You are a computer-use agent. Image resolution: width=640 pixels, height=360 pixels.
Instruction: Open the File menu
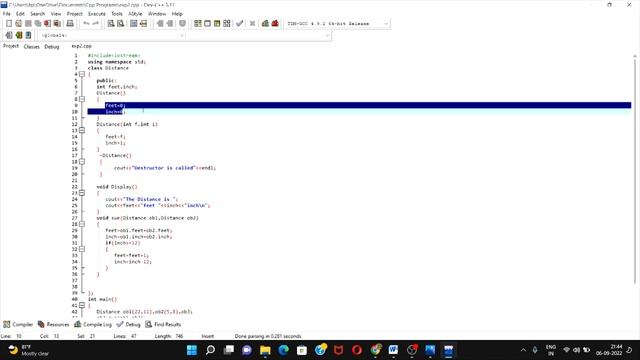click(7, 14)
